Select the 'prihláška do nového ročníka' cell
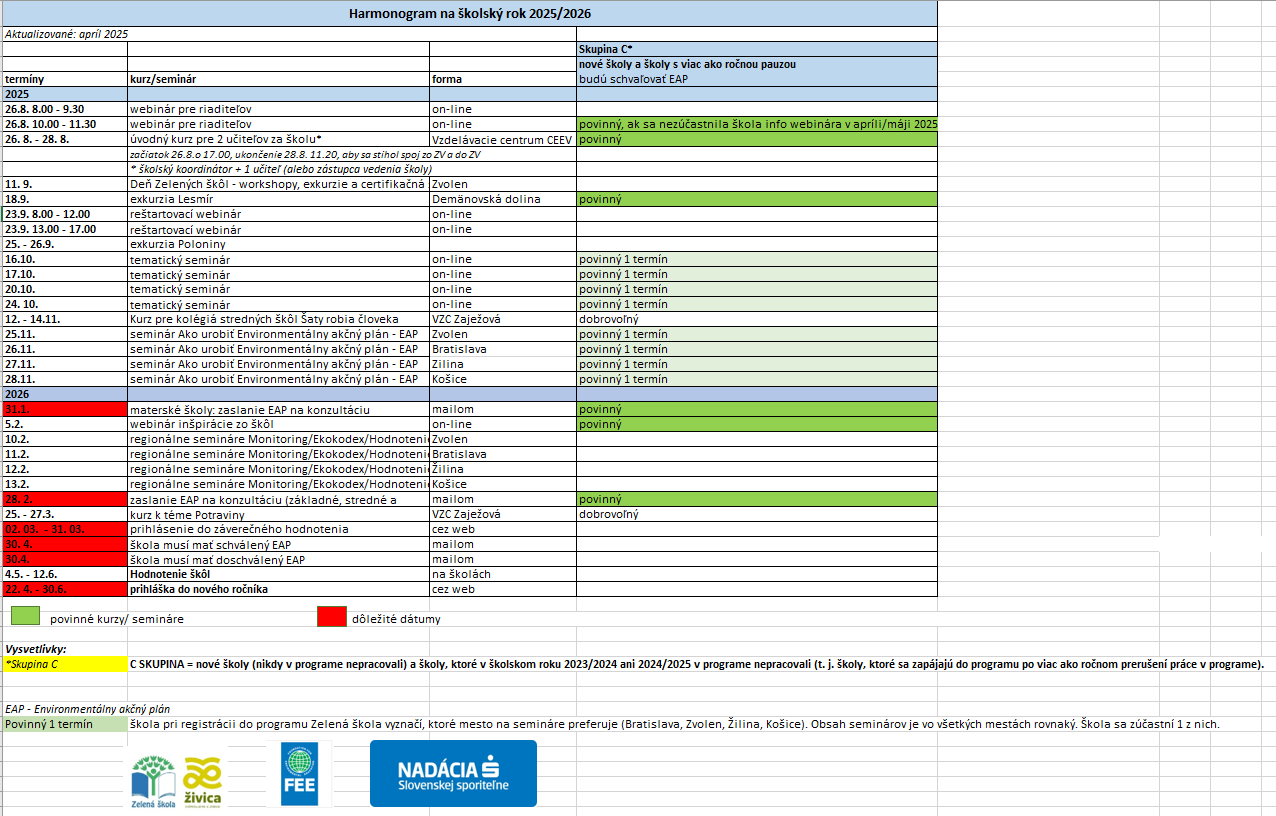 [x=278, y=589]
